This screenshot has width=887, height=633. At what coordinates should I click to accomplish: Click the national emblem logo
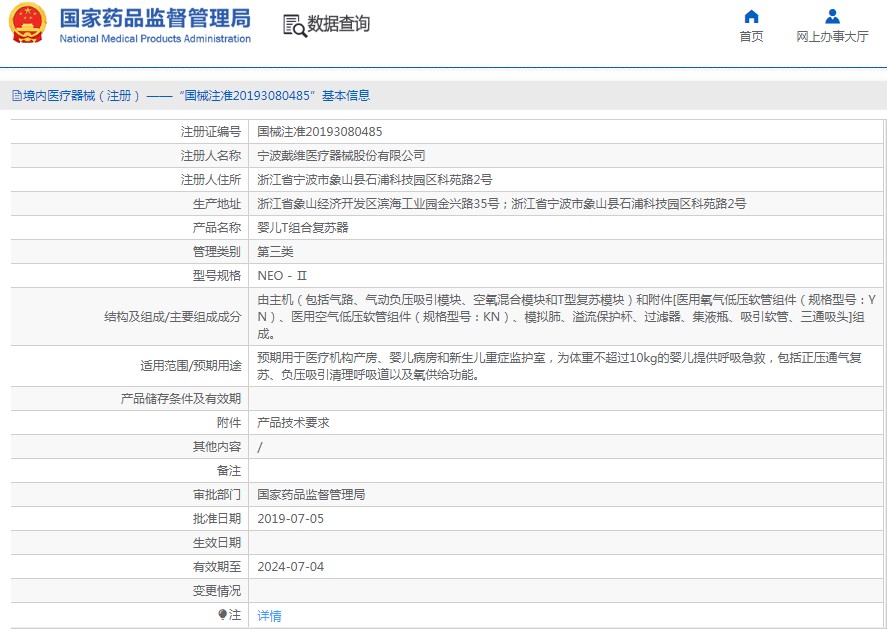[28, 23]
